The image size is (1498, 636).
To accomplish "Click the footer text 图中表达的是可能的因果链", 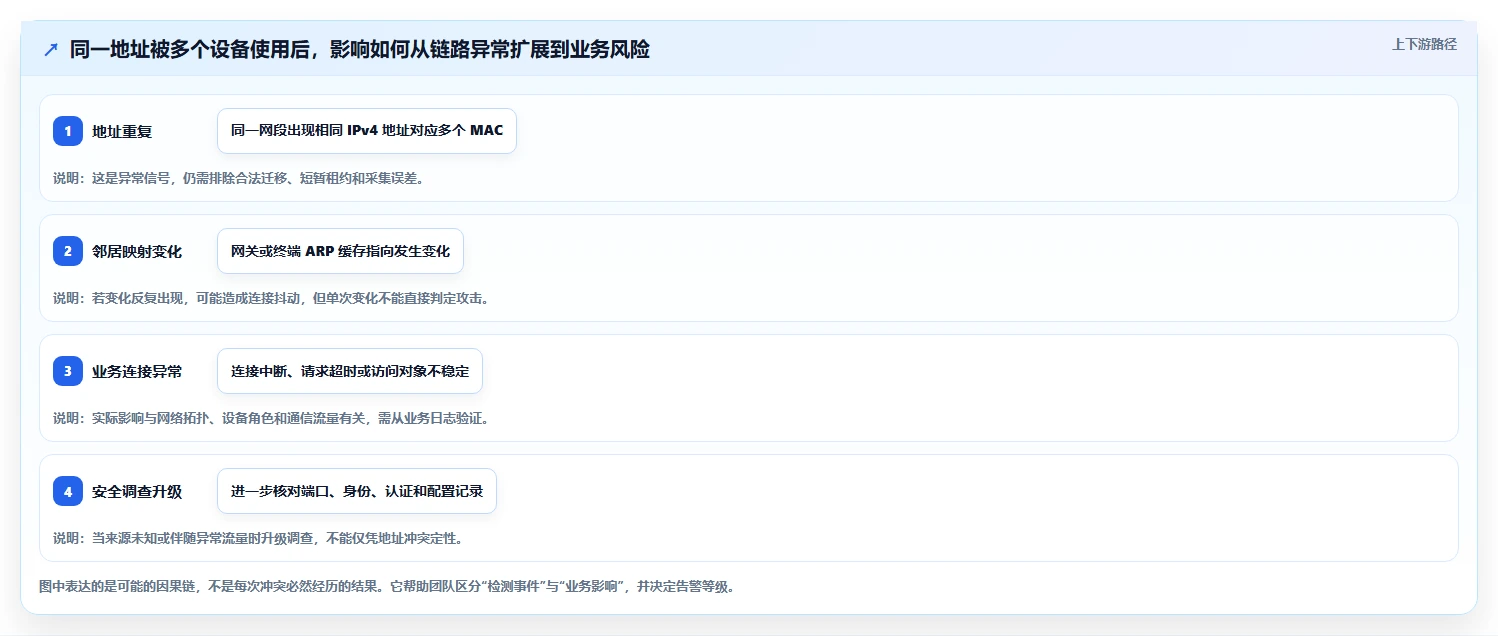I will [x=387, y=587].
